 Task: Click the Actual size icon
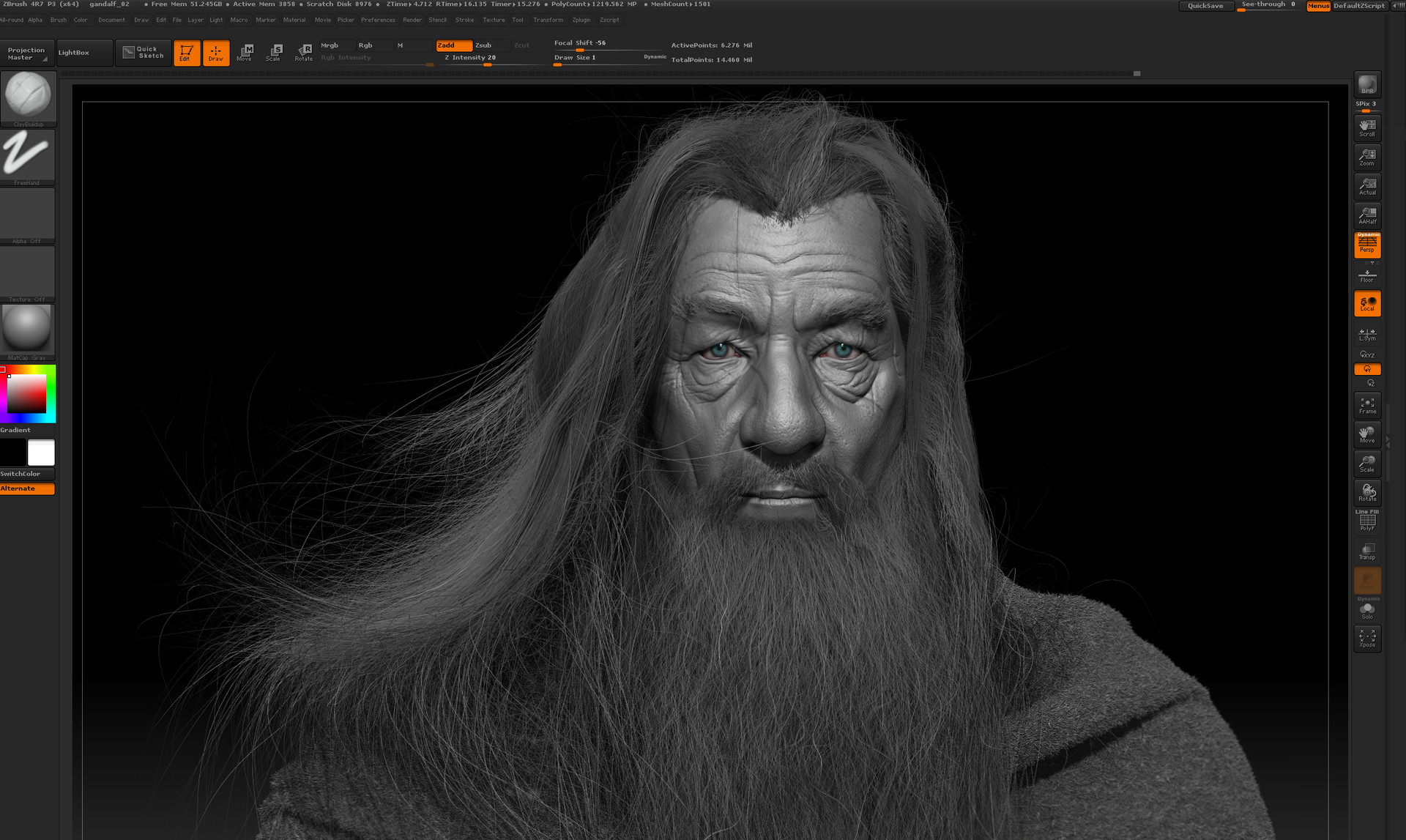click(1367, 186)
